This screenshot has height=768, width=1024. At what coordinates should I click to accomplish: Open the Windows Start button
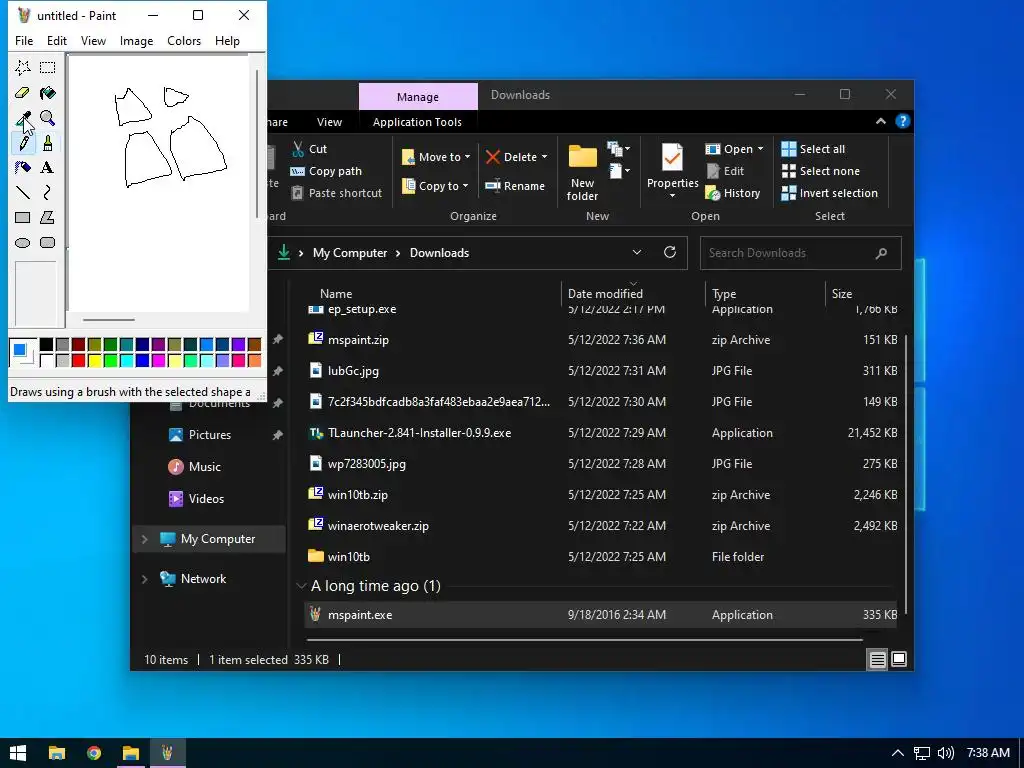[x=18, y=753]
